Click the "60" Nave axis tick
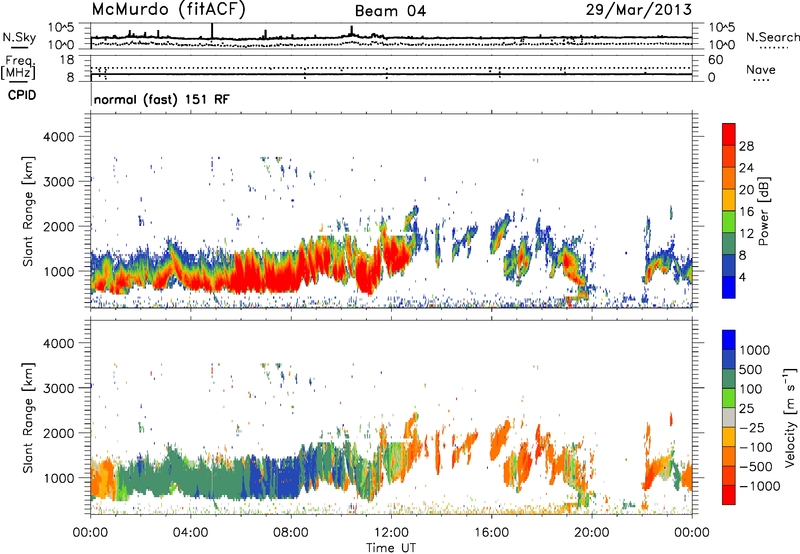 pos(716,60)
